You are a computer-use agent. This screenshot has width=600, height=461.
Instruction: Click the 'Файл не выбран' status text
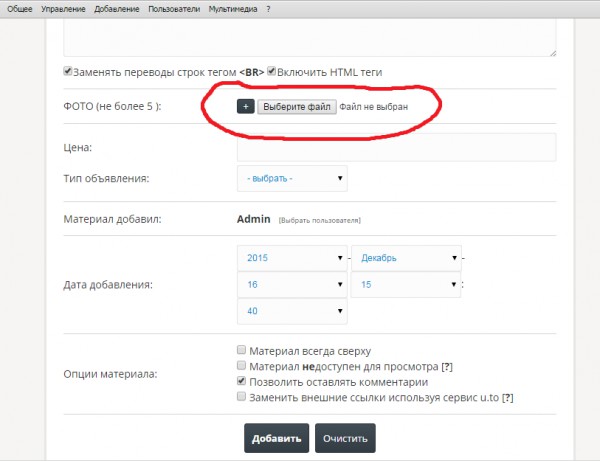(x=373, y=107)
